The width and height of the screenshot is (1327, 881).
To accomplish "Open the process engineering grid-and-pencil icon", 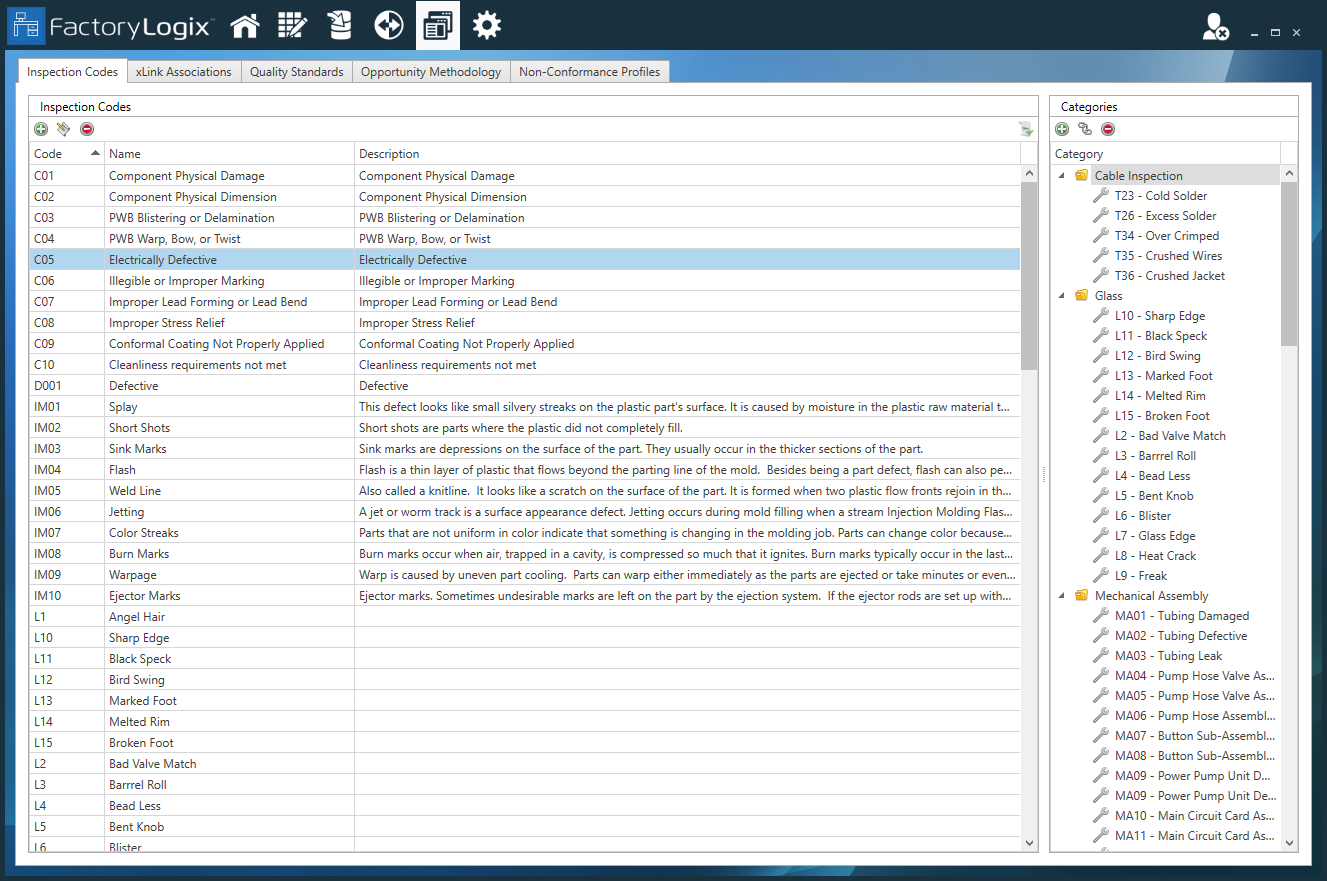I will click(x=292, y=25).
